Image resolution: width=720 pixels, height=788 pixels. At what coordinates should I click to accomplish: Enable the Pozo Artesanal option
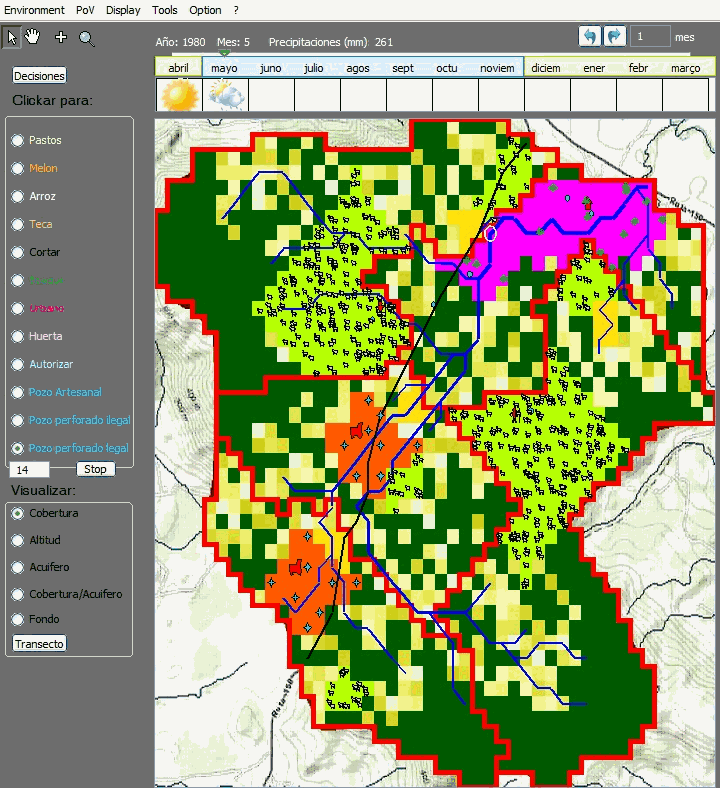(18, 393)
